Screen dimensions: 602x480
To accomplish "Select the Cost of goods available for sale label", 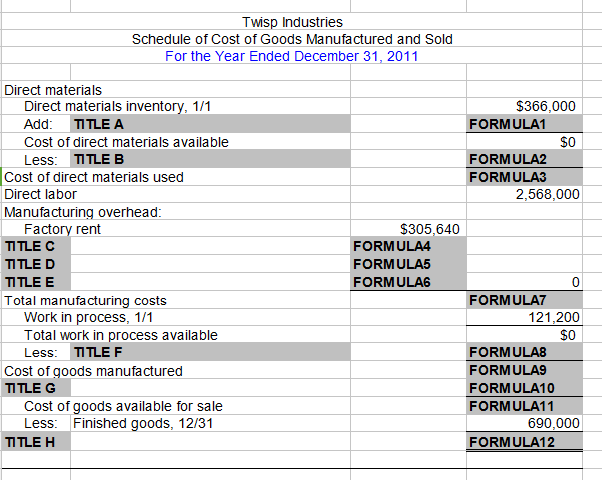I will coord(123,406).
